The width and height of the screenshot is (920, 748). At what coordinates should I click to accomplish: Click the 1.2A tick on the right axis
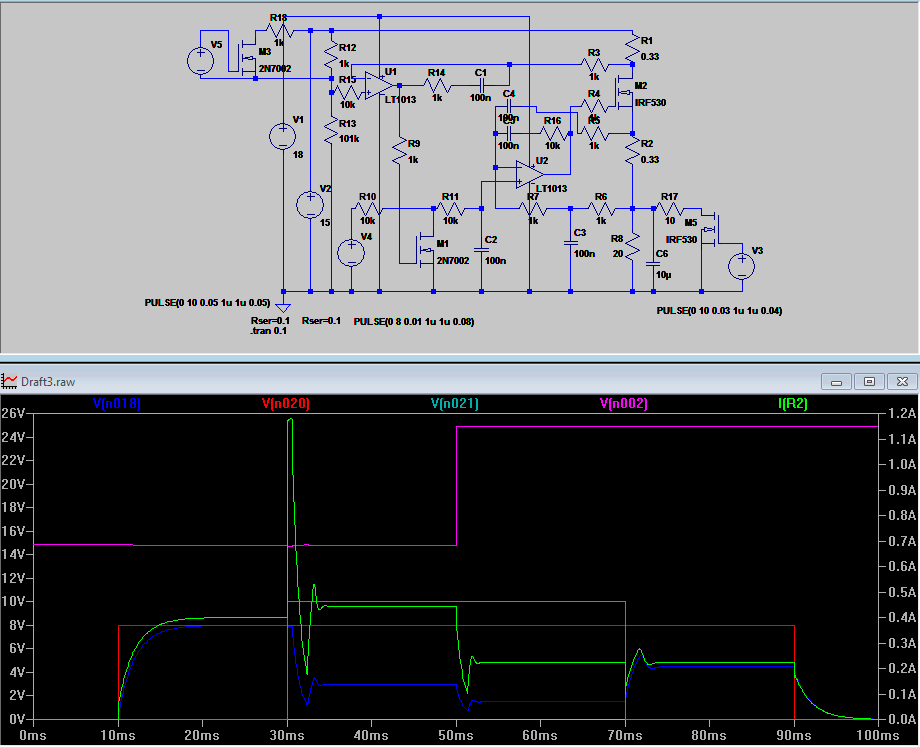[902, 413]
